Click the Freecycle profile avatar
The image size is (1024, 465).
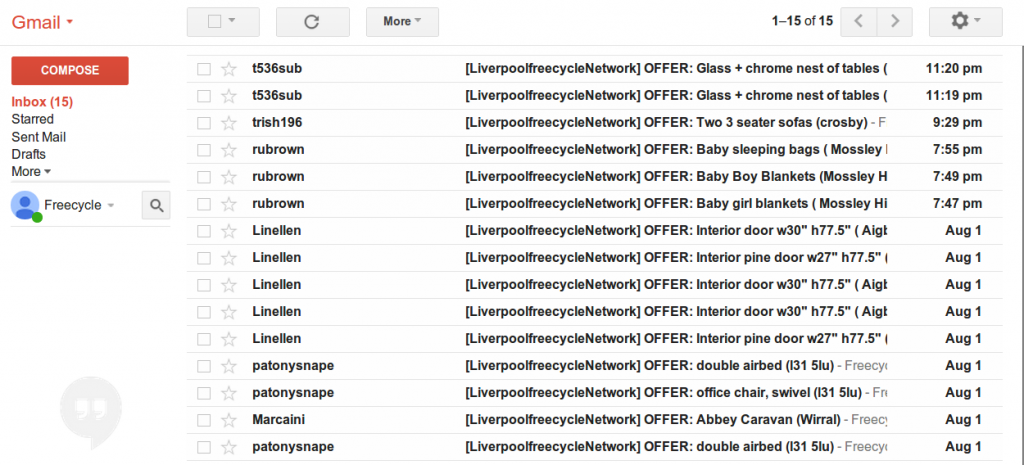click(x=25, y=206)
